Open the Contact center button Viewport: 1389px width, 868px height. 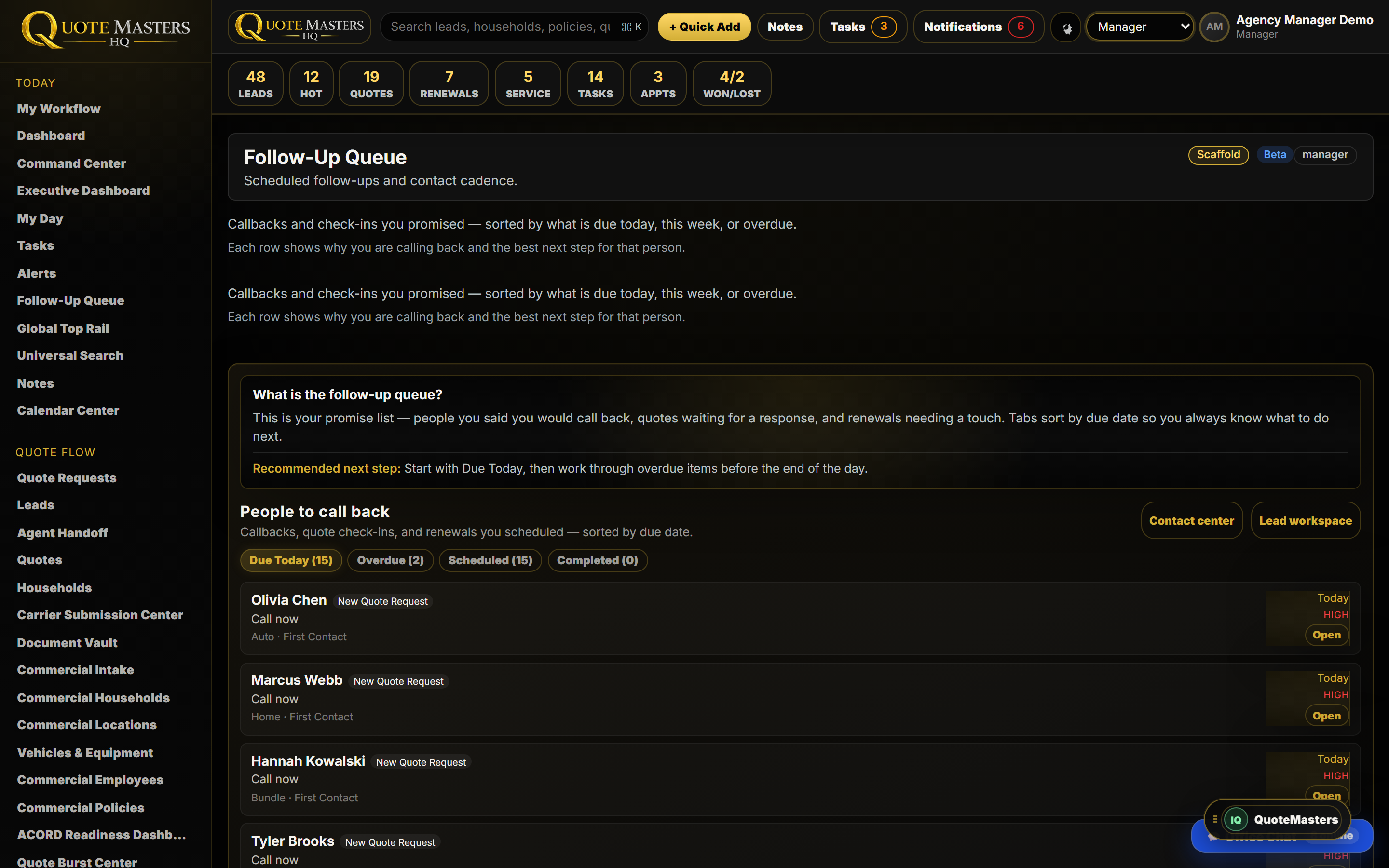tap(1192, 521)
